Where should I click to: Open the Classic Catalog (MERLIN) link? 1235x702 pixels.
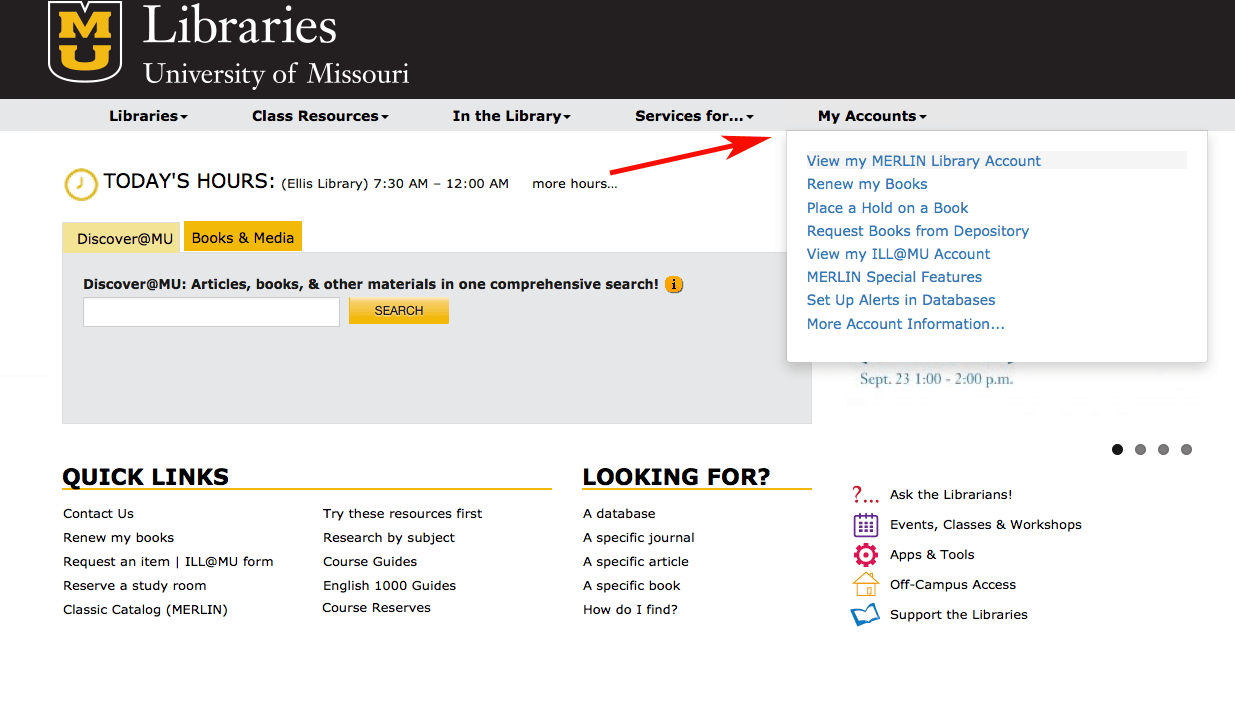click(145, 609)
